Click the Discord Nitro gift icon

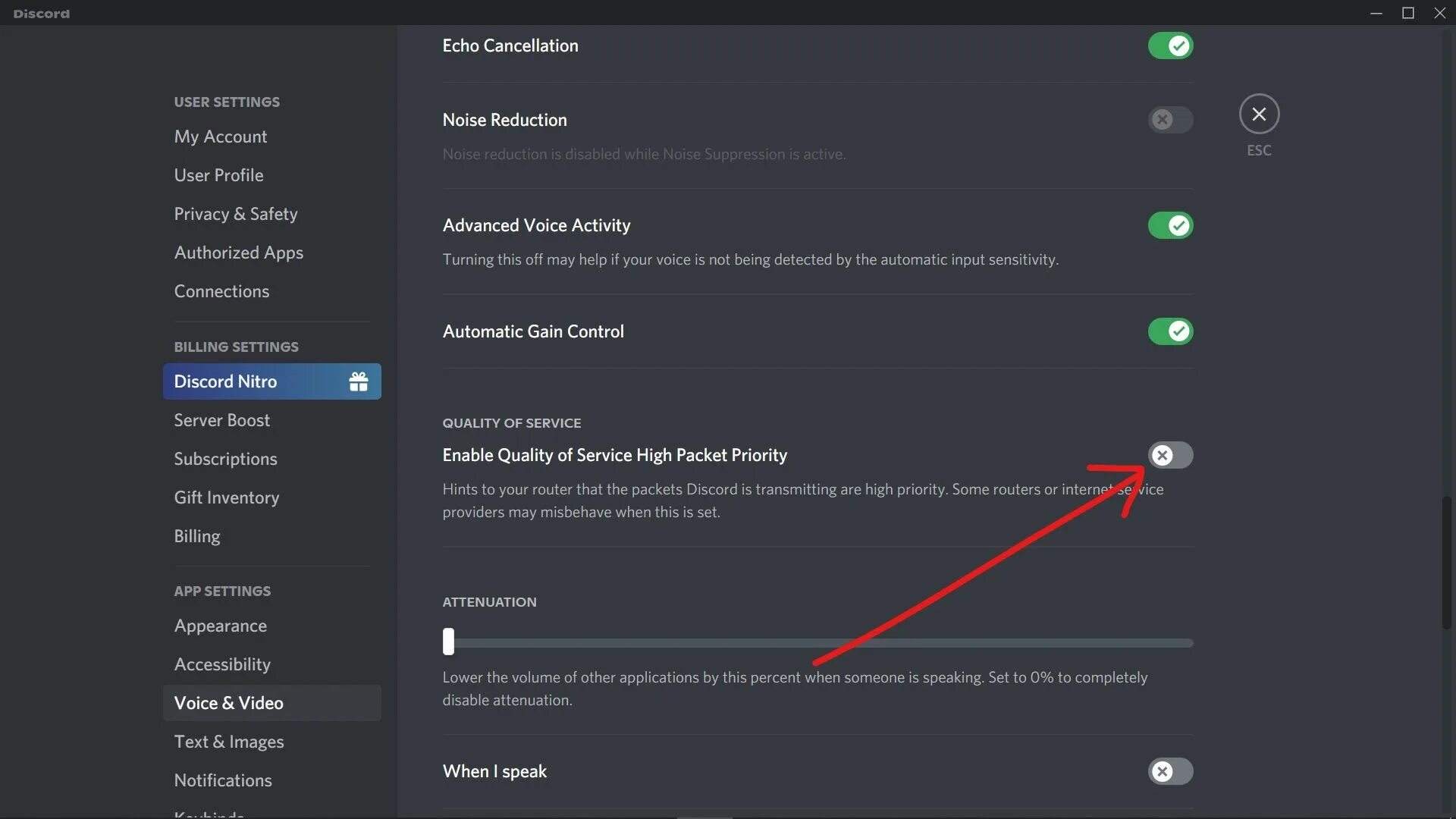coord(358,381)
